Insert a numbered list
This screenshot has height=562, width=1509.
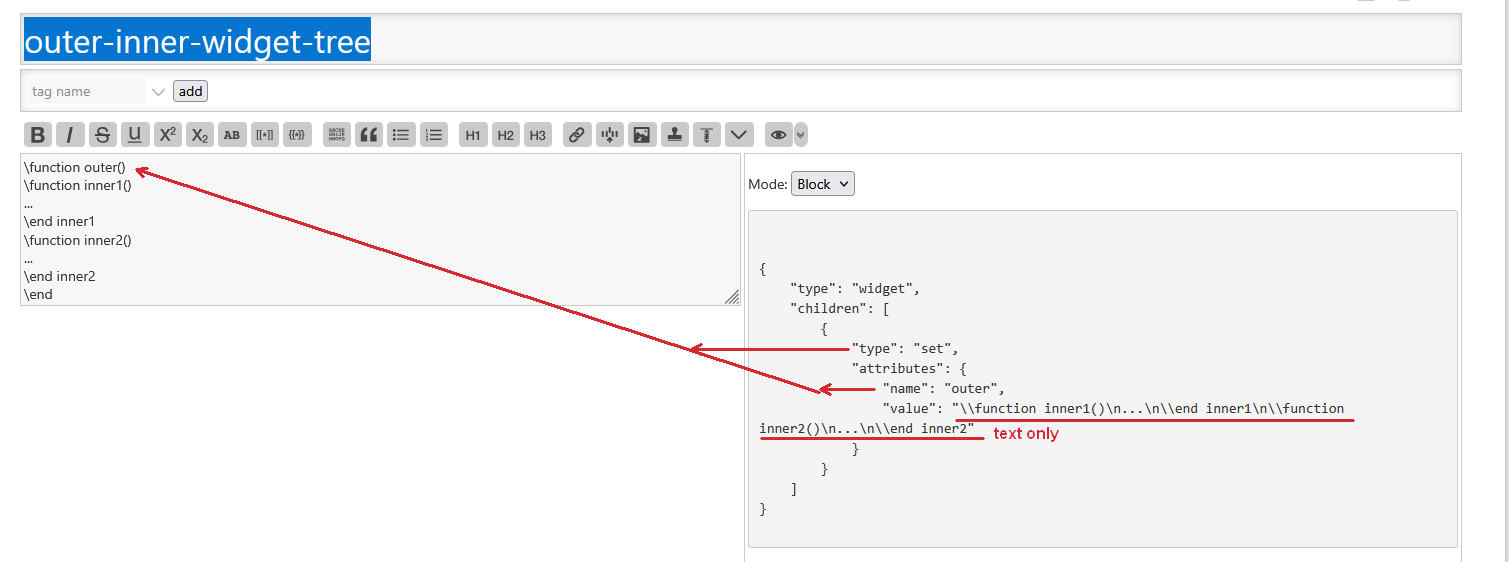(x=433, y=135)
